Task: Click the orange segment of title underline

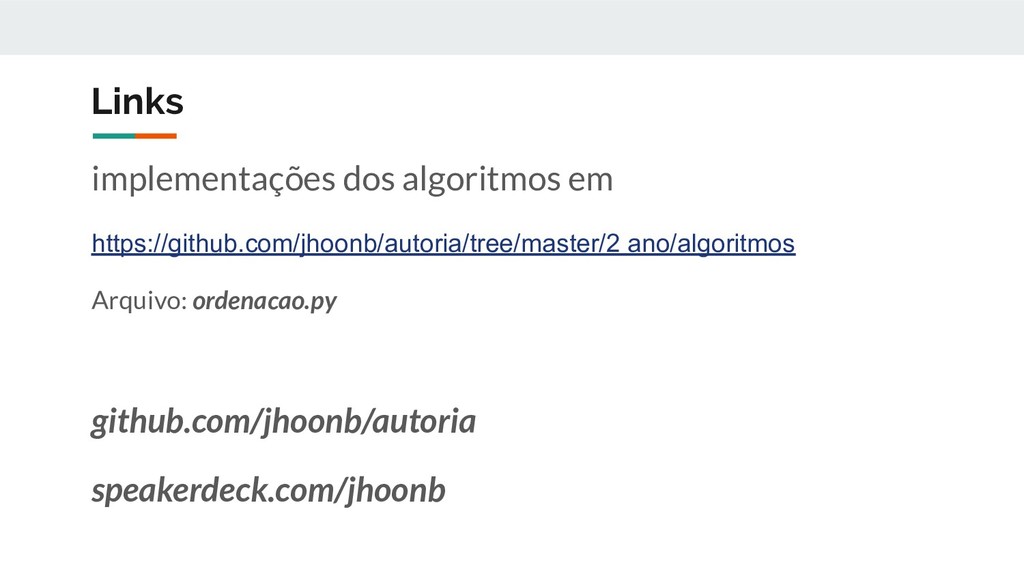Action: (x=156, y=136)
